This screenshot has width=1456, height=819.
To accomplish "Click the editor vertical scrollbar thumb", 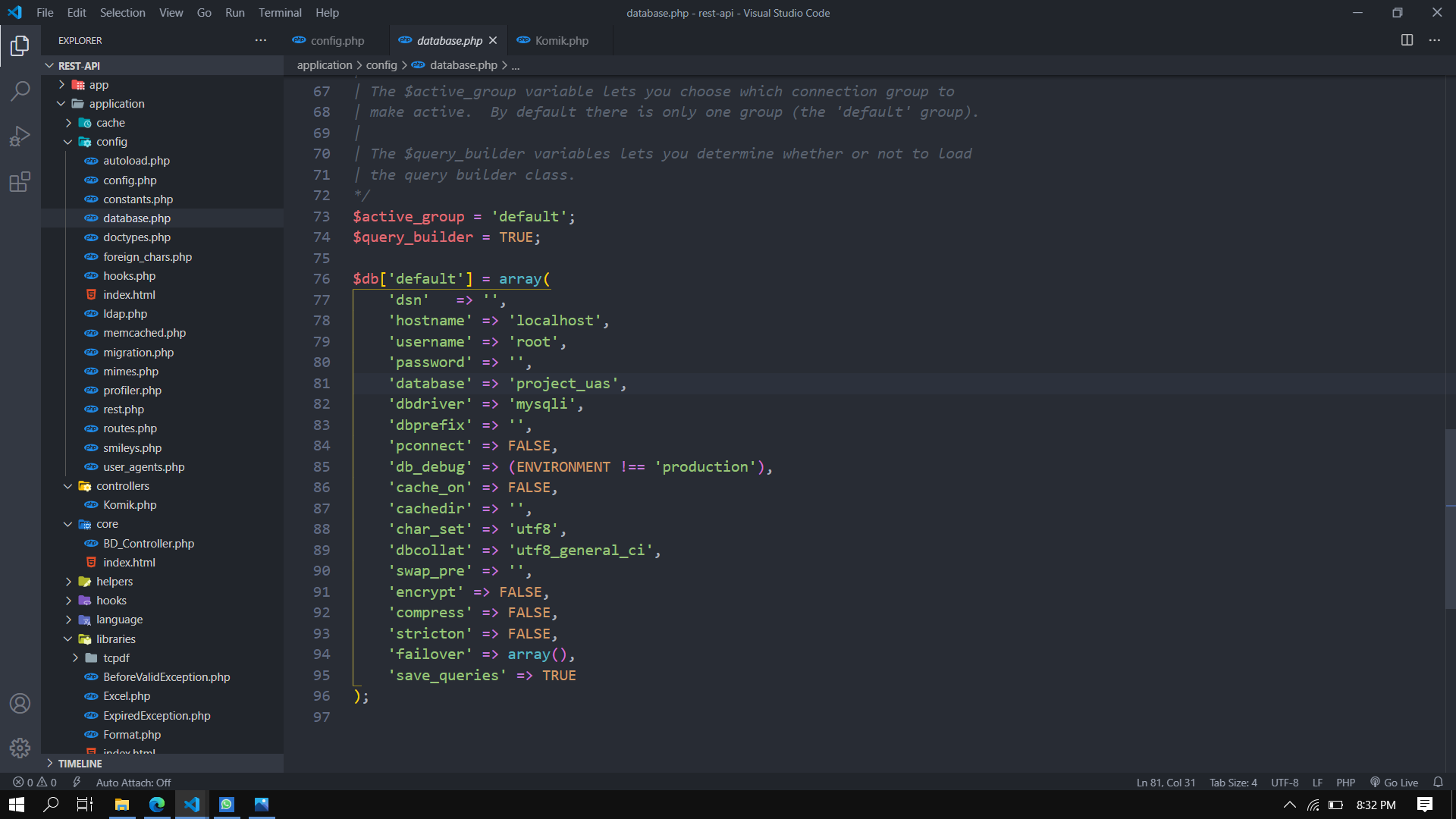I will (x=1450, y=519).
